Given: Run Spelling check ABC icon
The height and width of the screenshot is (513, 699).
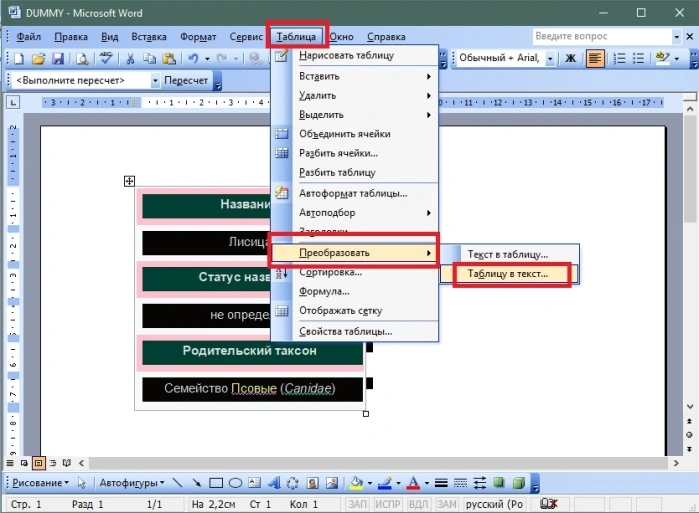Looking at the screenshot, I should tap(106, 58).
